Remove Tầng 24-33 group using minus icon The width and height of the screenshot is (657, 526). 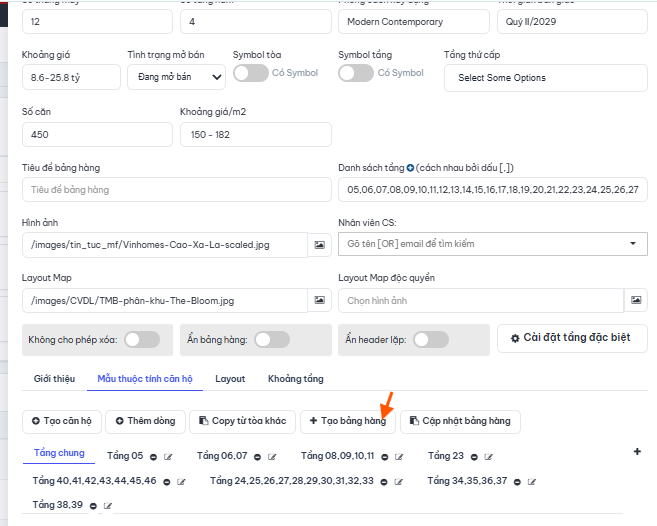click(384, 482)
